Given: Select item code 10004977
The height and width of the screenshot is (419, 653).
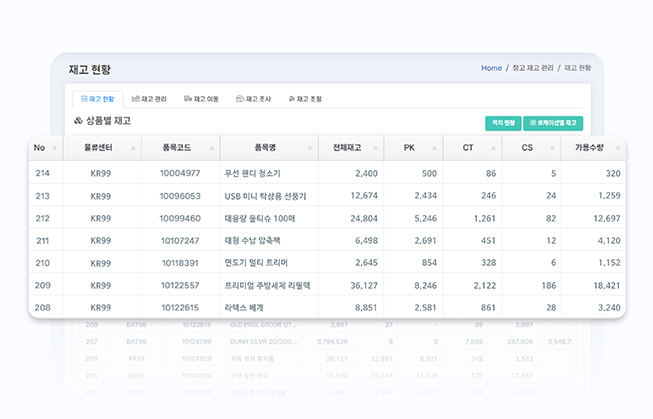Looking at the screenshot, I should [180, 173].
